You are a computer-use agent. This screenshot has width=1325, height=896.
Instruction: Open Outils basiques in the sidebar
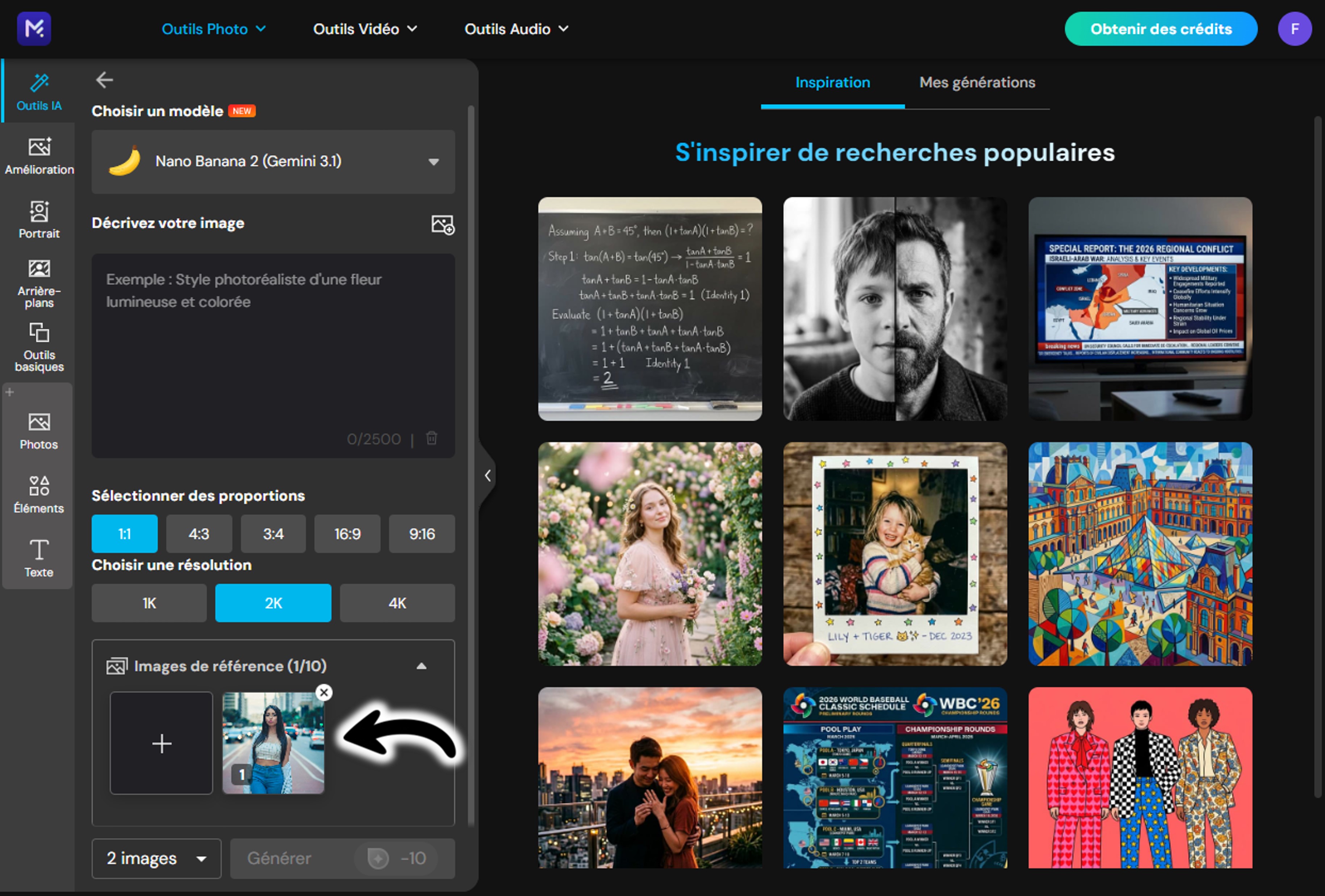(x=39, y=346)
